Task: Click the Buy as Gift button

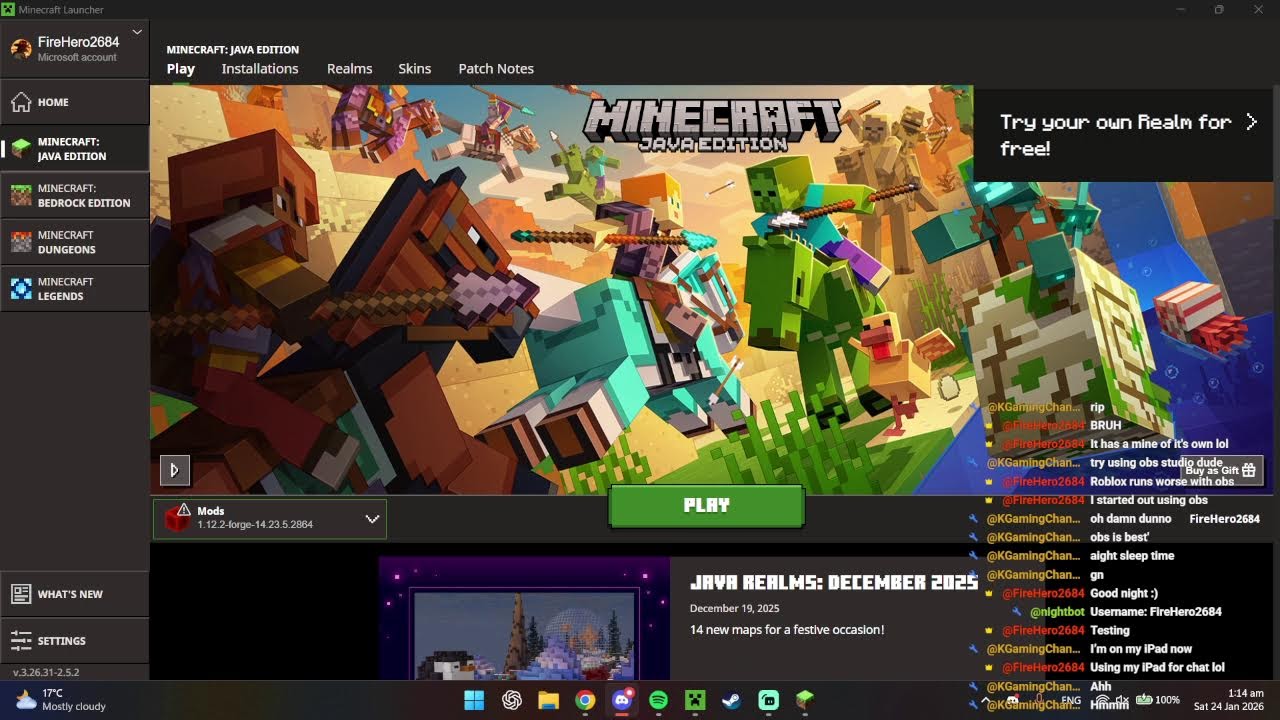Action: coord(1219,470)
